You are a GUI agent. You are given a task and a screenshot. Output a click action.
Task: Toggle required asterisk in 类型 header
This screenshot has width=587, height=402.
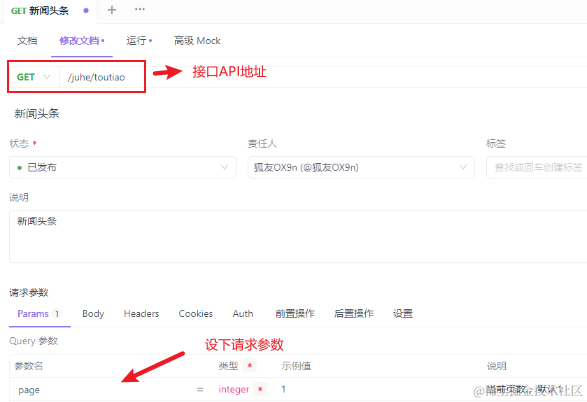(250, 365)
